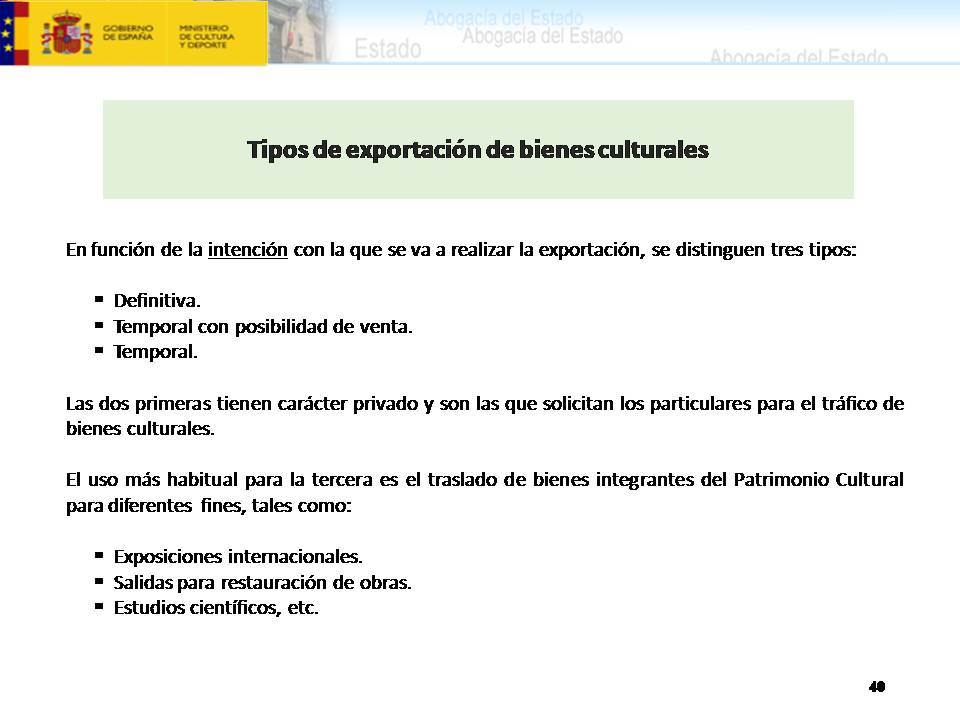This screenshot has width=960, height=720.
Task: Select bullet Salidas para restauración de obras.
Action: coord(262,582)
